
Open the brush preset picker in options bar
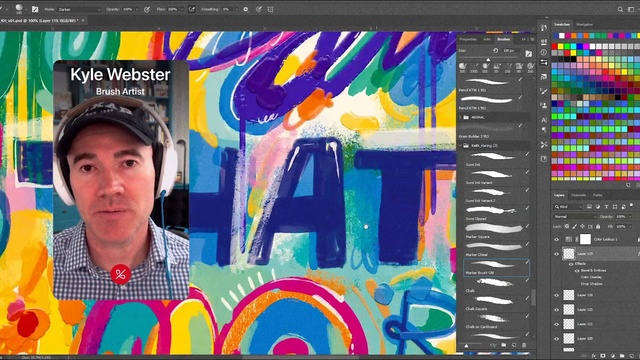19,9
